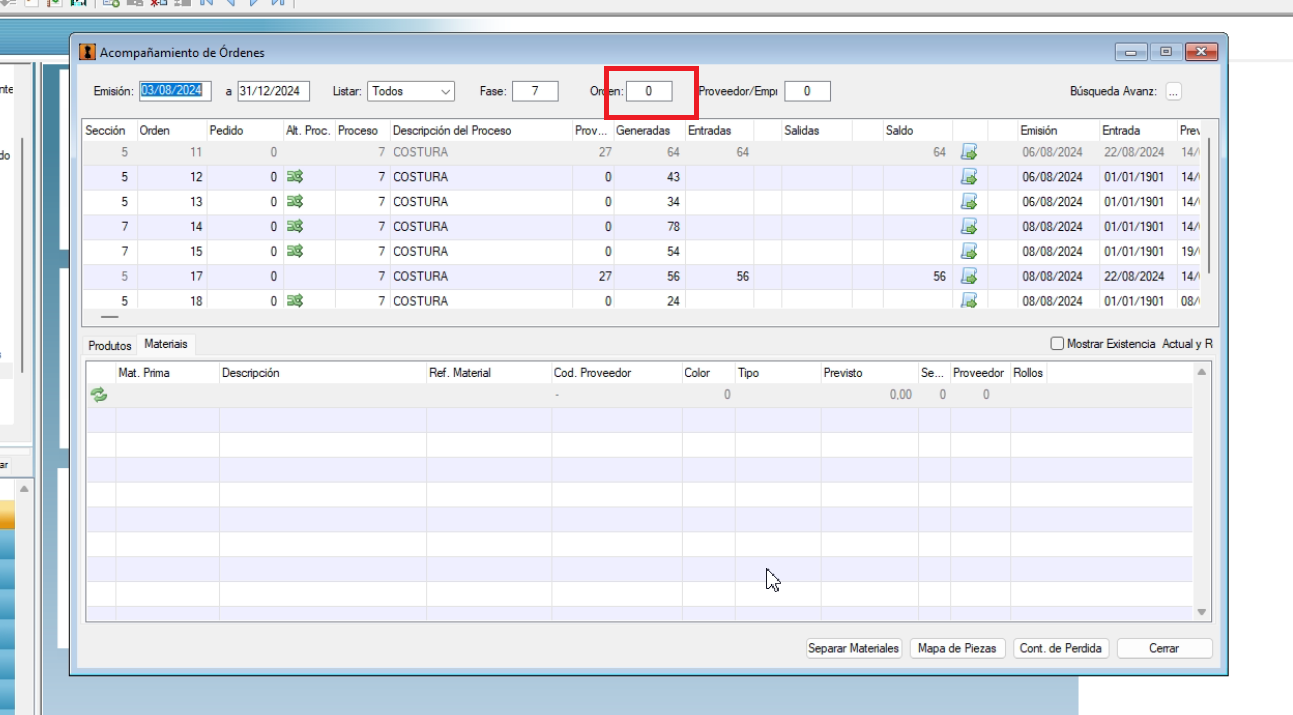This screenshot has height=715, width=1293.
Task: Open the document icon on order 17 row
Action: tap(969, 276)
